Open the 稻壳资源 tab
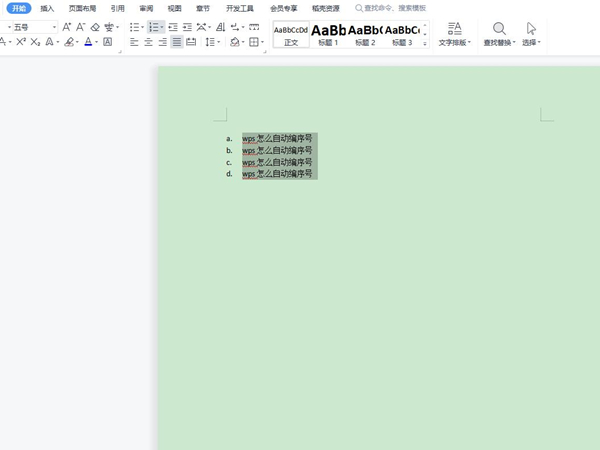The image size is (600, 450). [326, 8]
